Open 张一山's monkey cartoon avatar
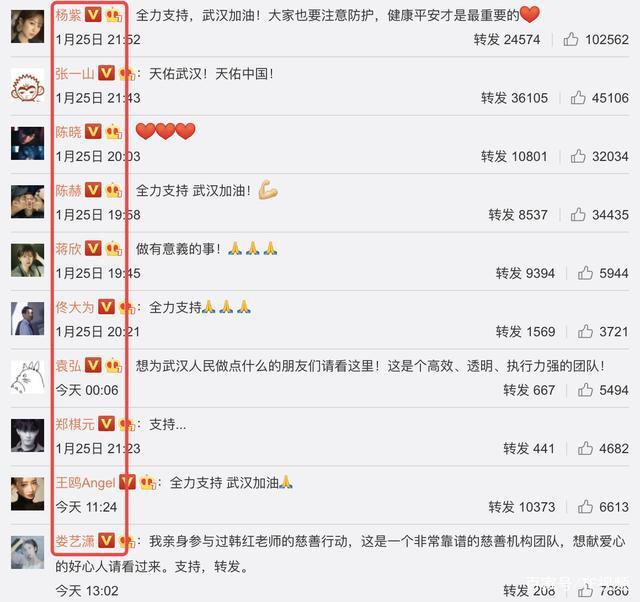The height and width of the screenshot is (602, 640). [27, 85]
